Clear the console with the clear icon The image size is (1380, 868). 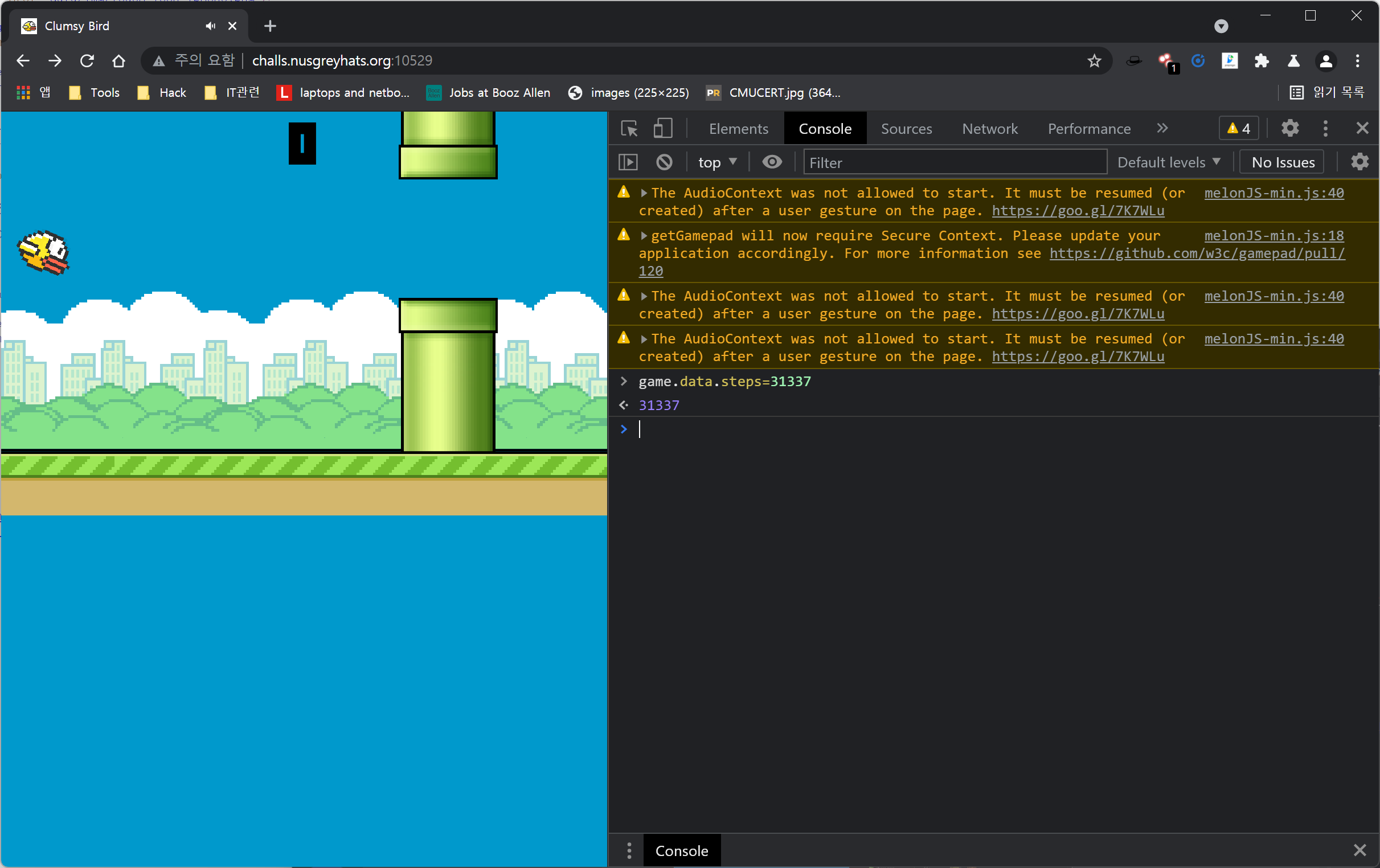pyautogui.click(x=664, y=162)
